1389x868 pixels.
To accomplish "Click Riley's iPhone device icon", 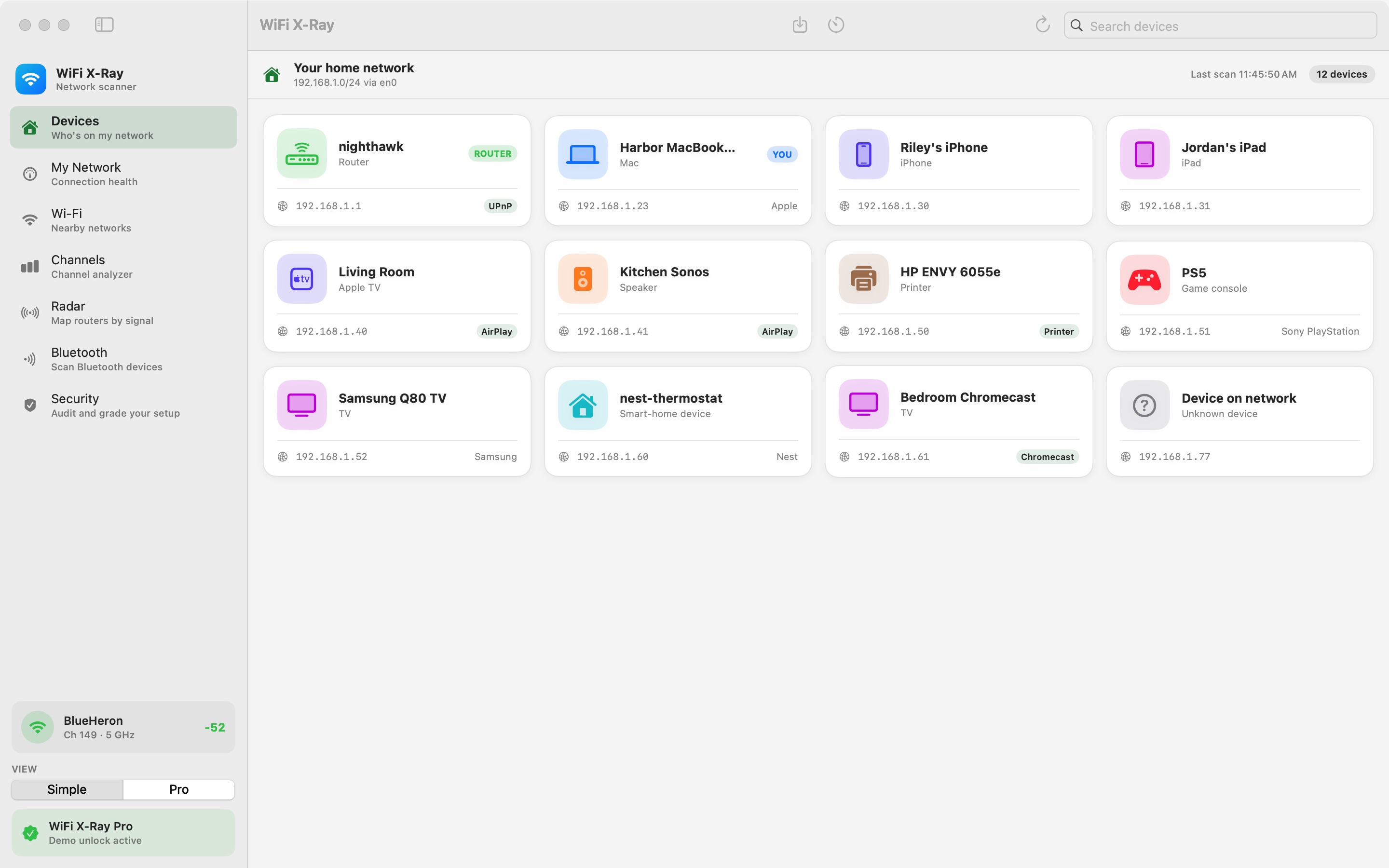I will (863, 154).
